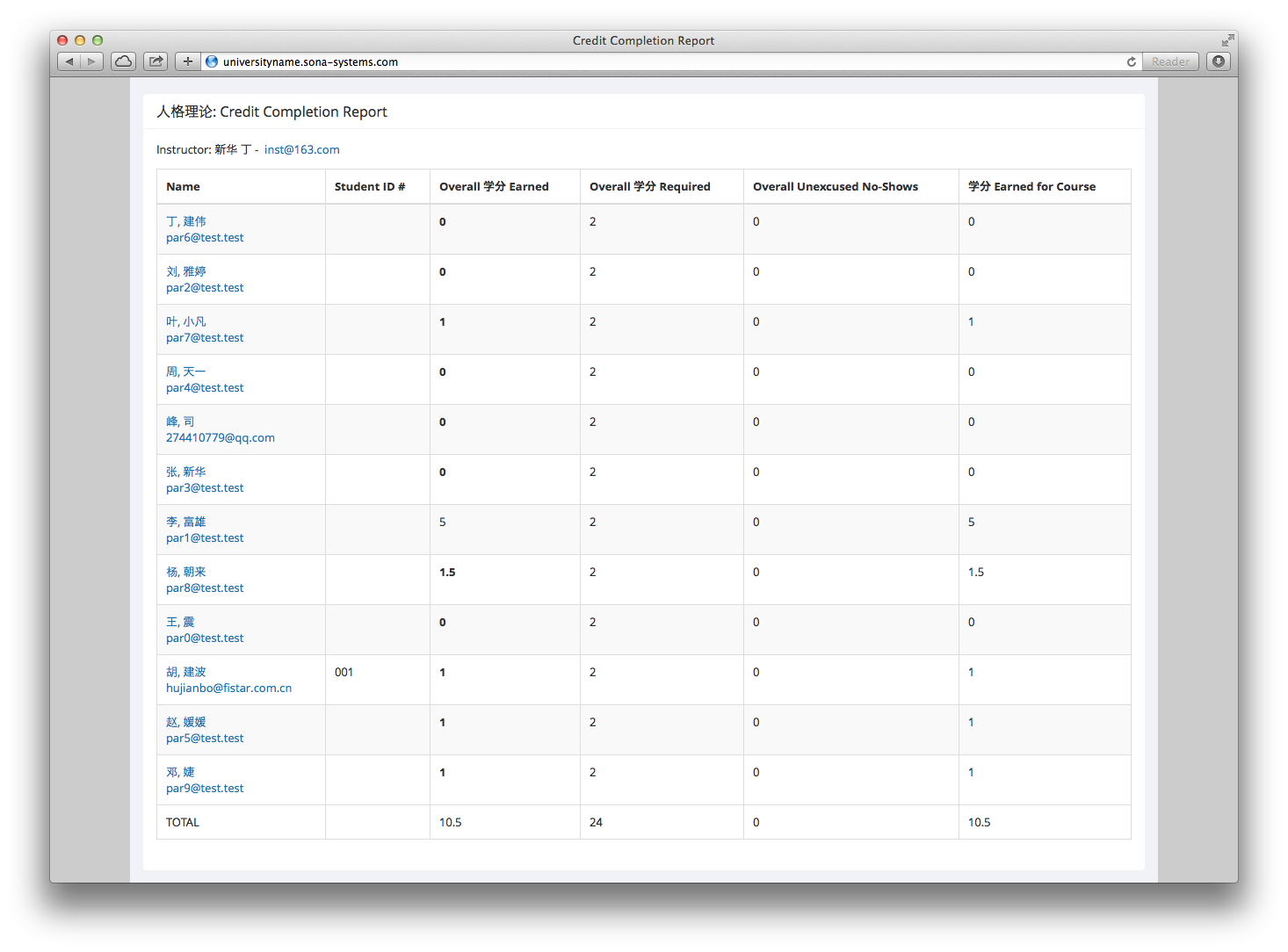
Task: Open course credit link for 邓, 婕 row
Action: pyautogui.click(x=971, y=772)
